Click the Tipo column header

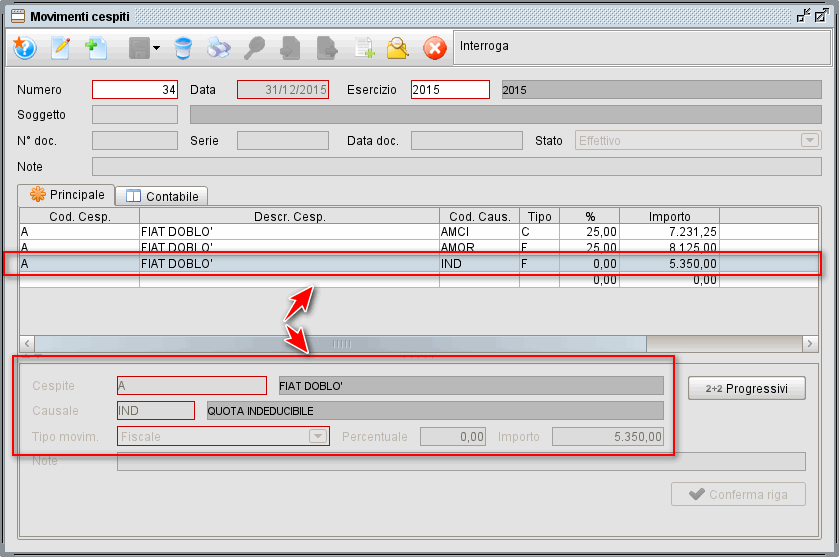coord(539,216)
